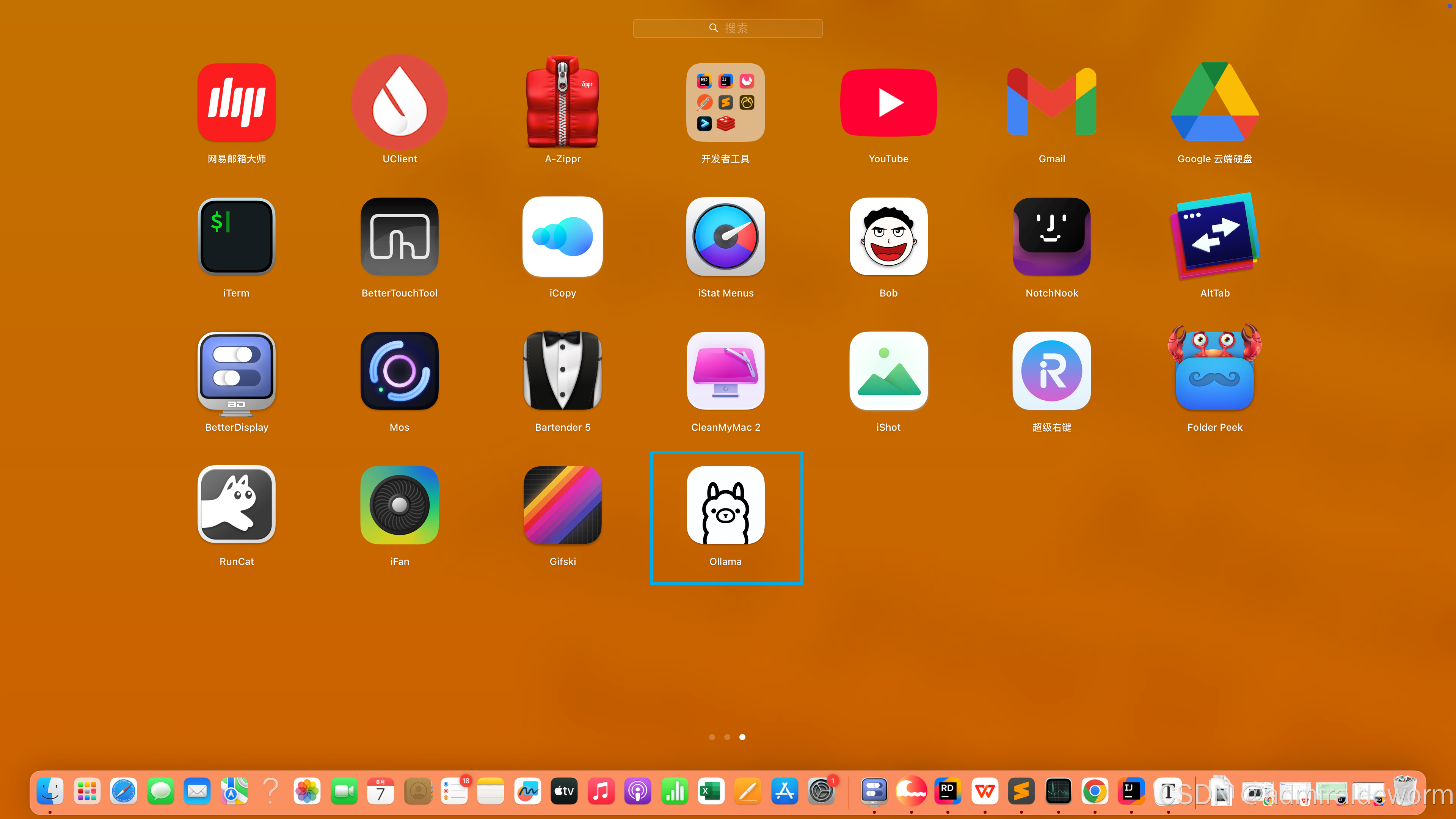Open A-Zippr archive utility
This screenshot has height=819, width=1456.
[x=562, y=102]
